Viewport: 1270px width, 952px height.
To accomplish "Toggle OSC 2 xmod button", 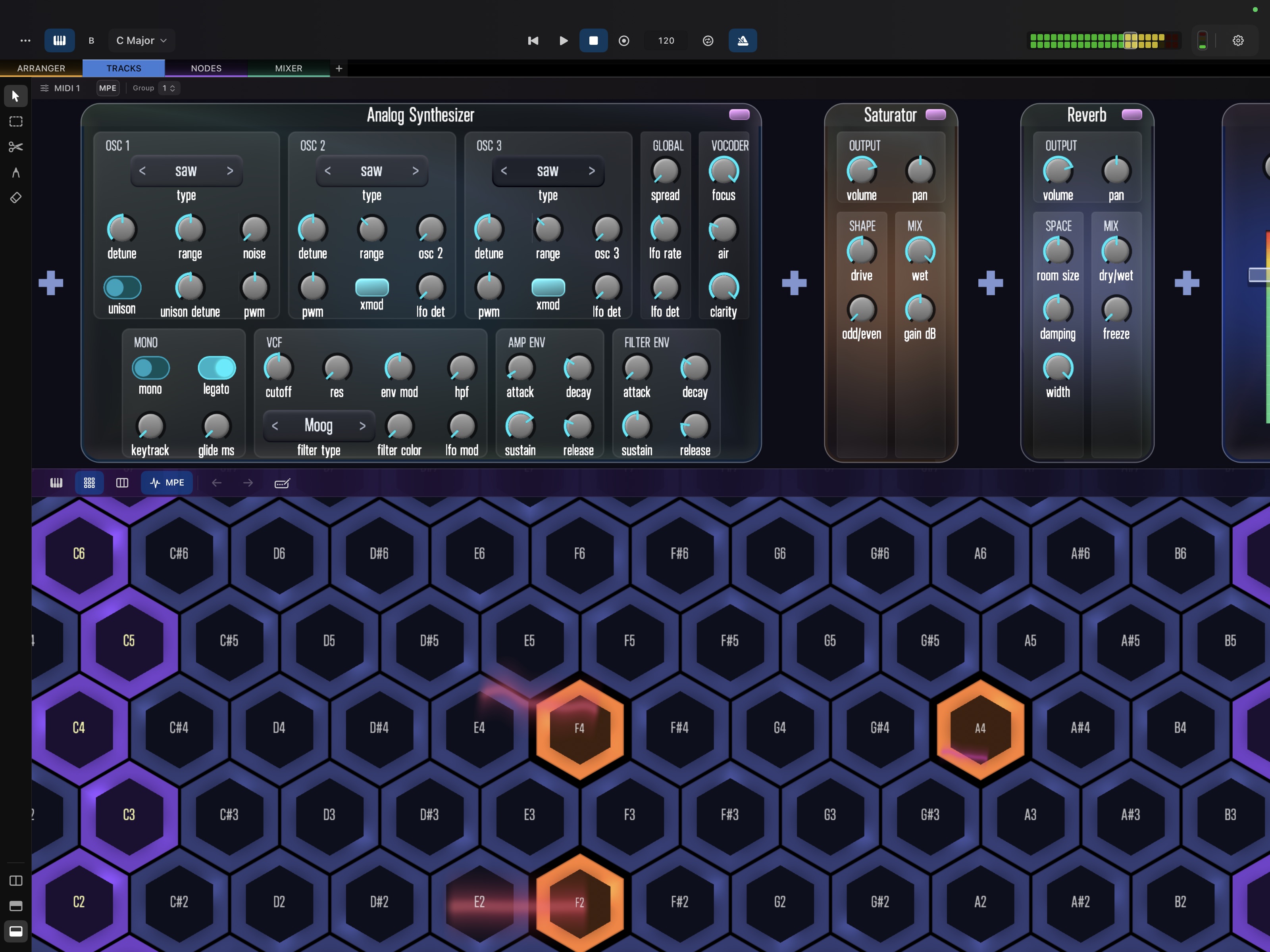I will tap(372, 288).
